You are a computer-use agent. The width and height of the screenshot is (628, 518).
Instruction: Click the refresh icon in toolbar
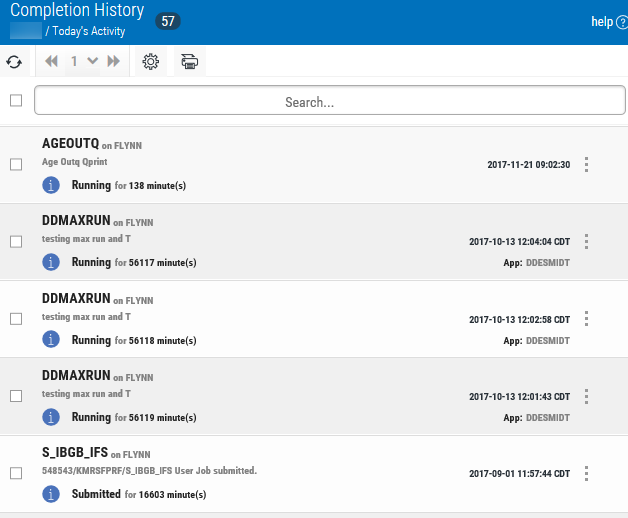14,62
